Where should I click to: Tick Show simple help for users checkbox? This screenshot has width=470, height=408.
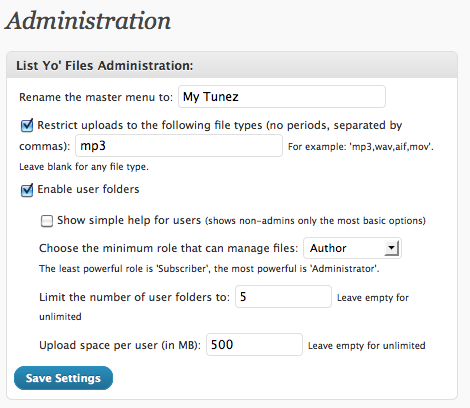(47, 221)
